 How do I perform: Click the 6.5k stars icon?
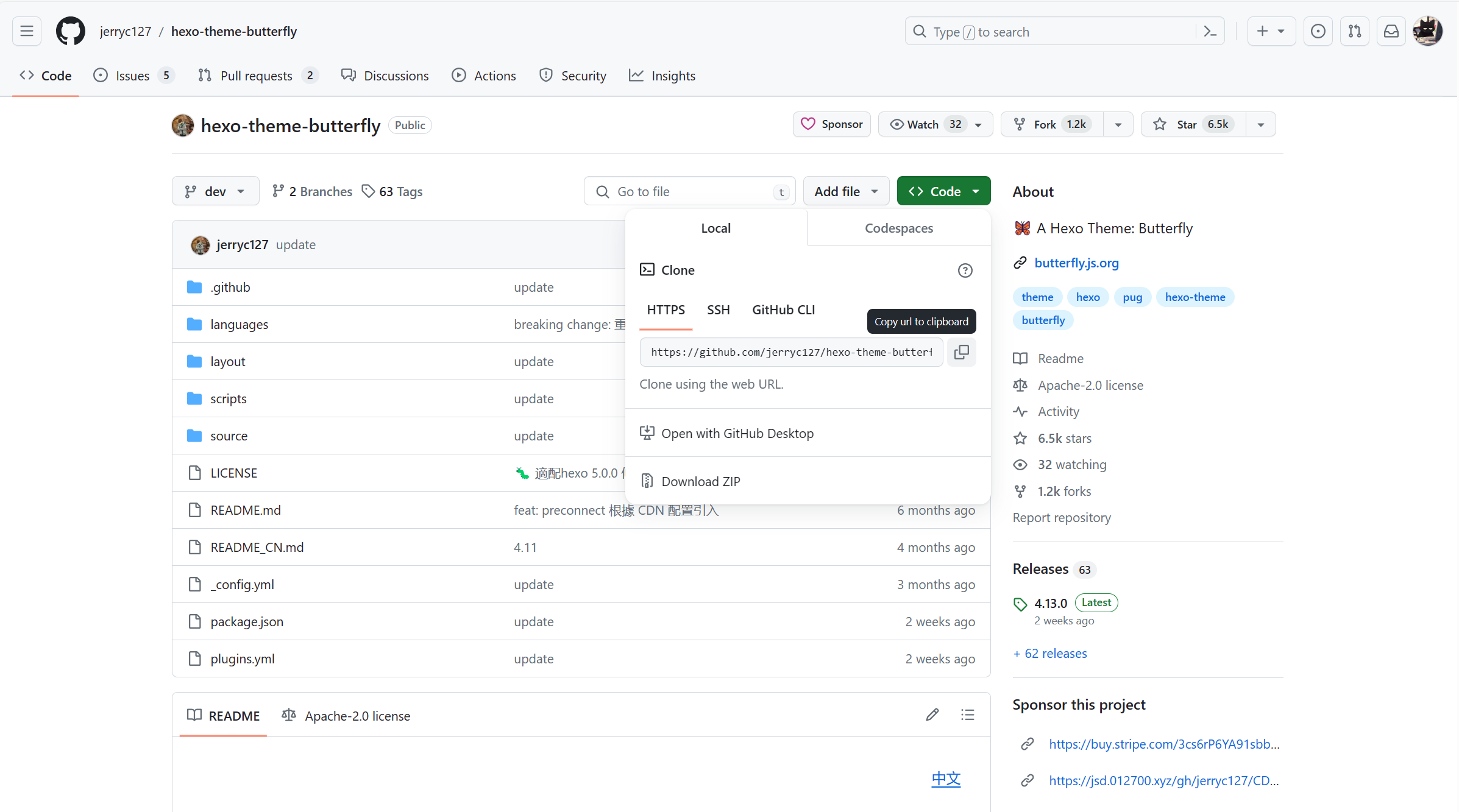1020,438
